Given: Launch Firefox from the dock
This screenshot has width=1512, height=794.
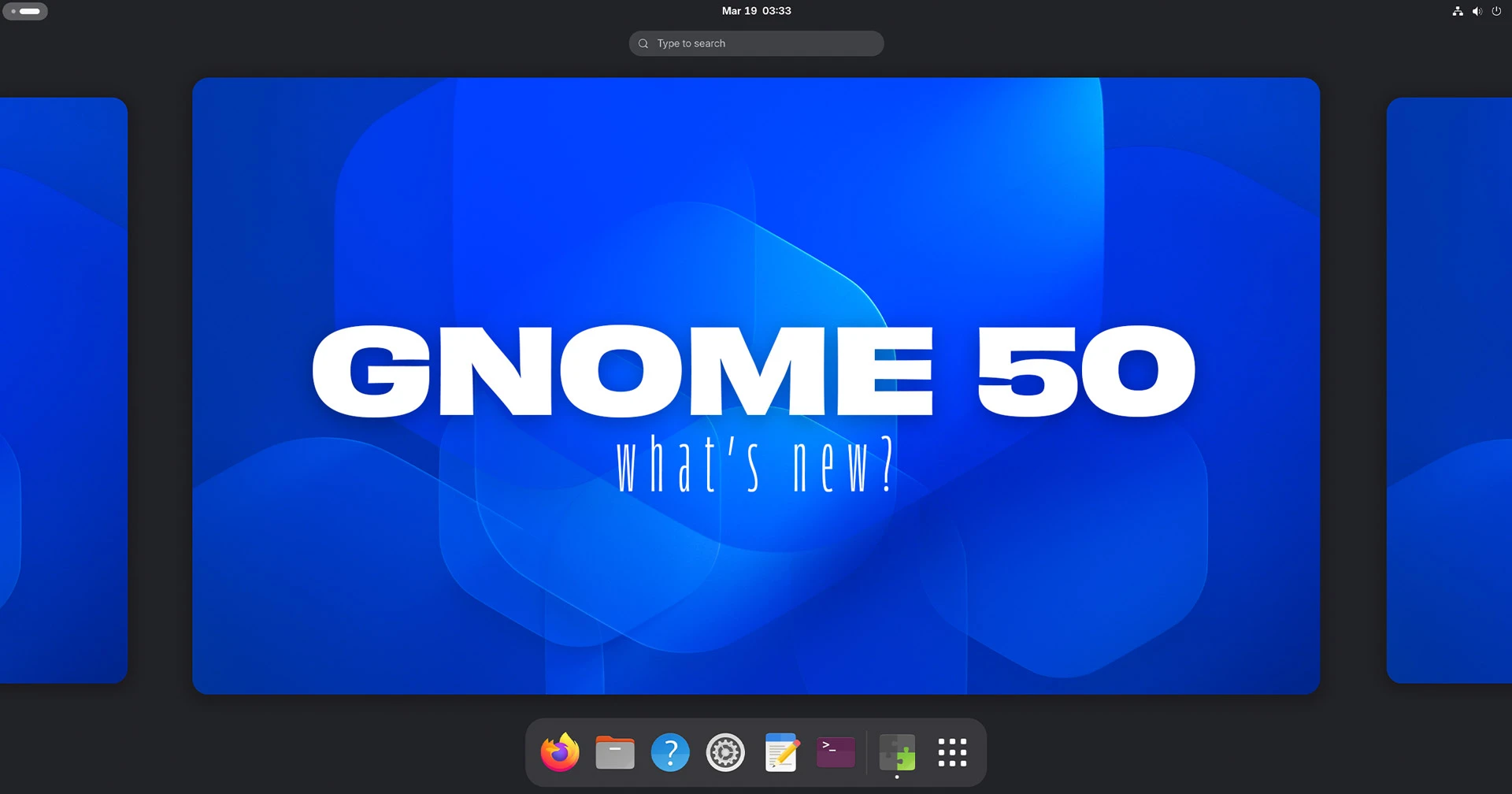Looking at the screenshot, I should pos(560,753).
